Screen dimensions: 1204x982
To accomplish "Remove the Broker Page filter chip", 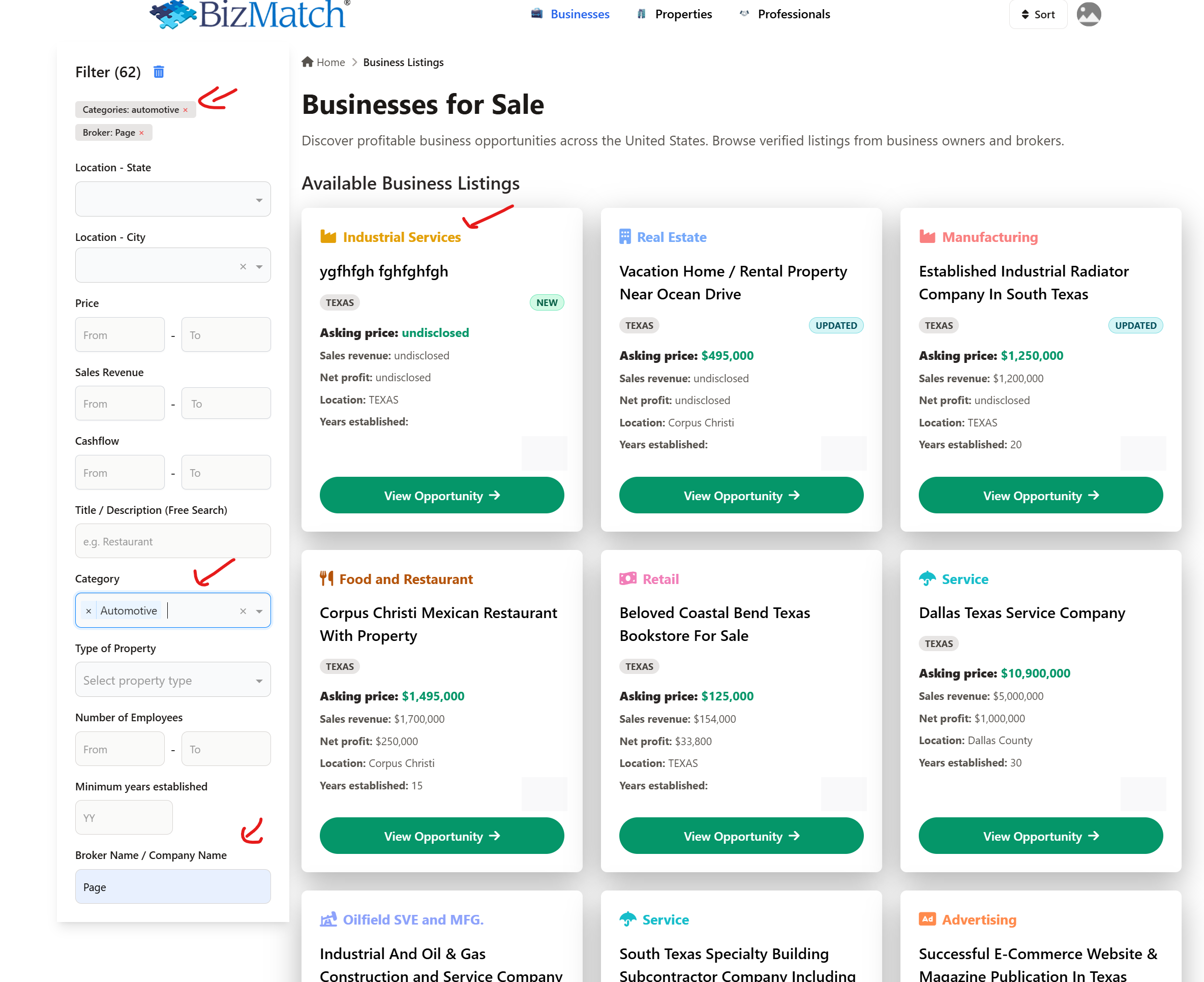I will tap(141, 133).
